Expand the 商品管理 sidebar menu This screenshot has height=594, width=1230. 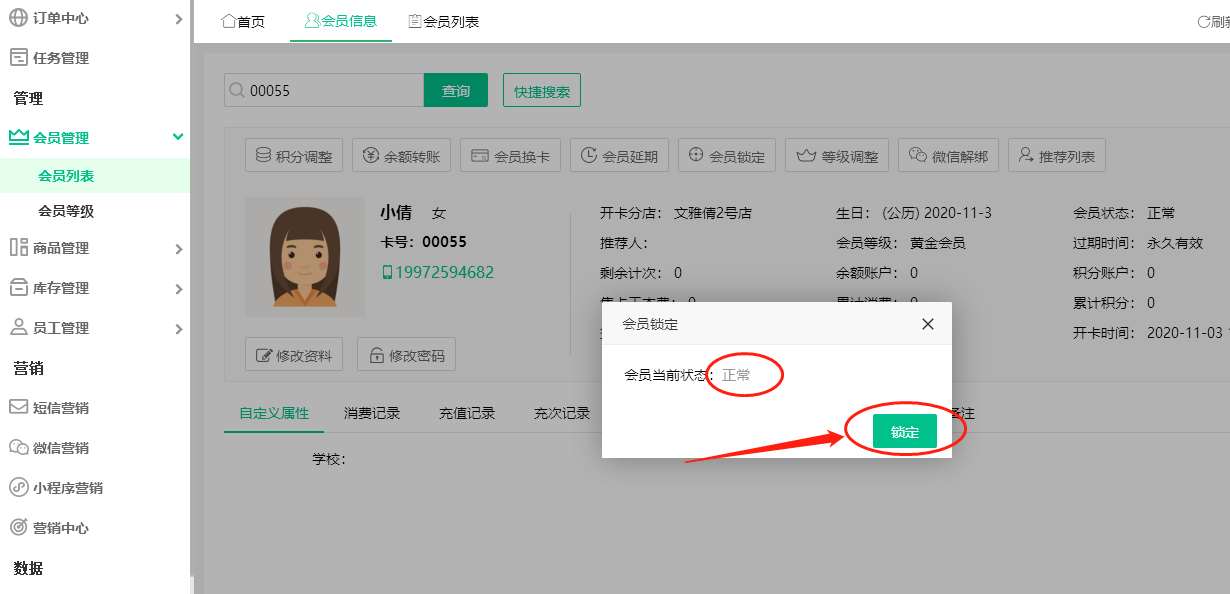(x=95, y=248)
